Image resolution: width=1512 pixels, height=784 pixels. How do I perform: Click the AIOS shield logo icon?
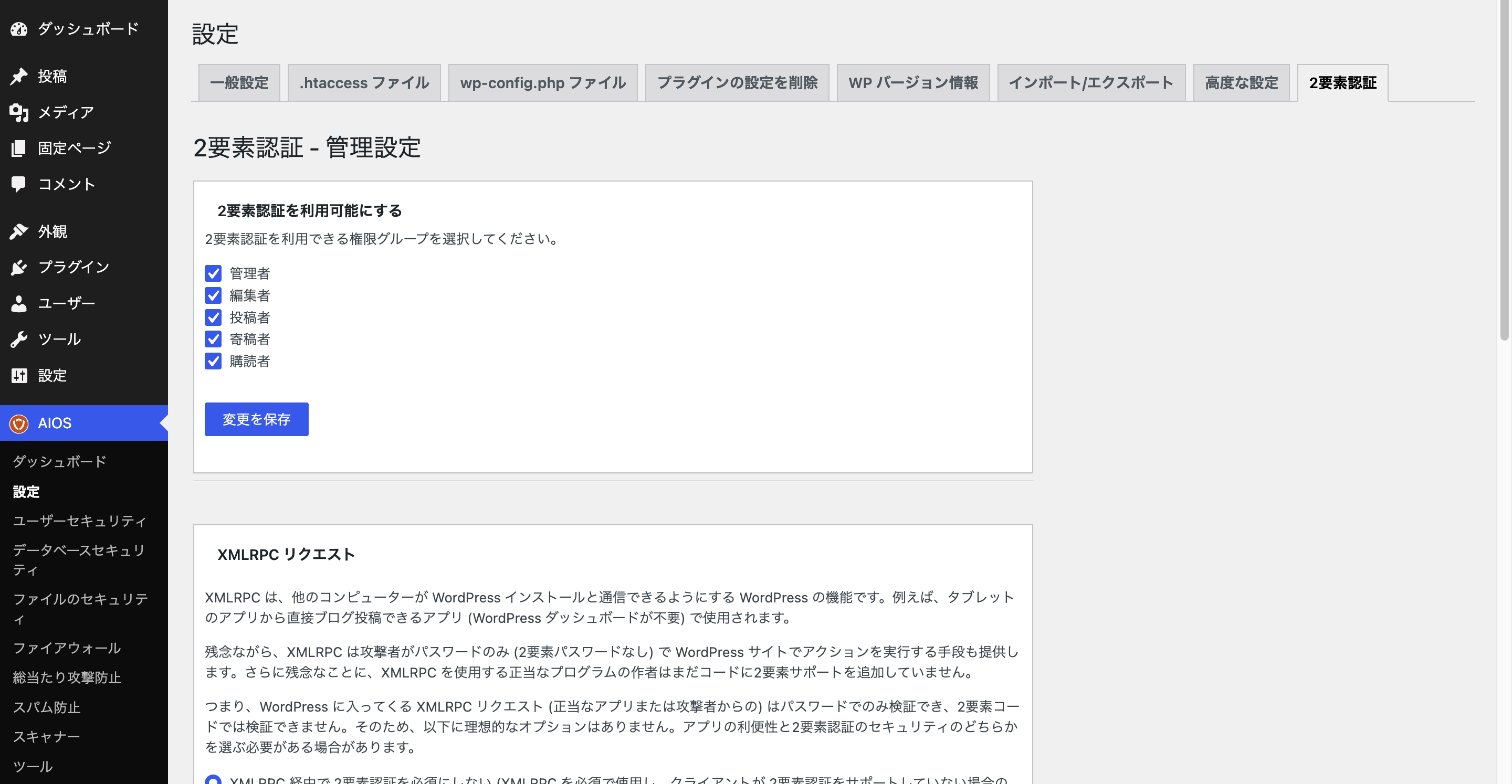point(19,423)
